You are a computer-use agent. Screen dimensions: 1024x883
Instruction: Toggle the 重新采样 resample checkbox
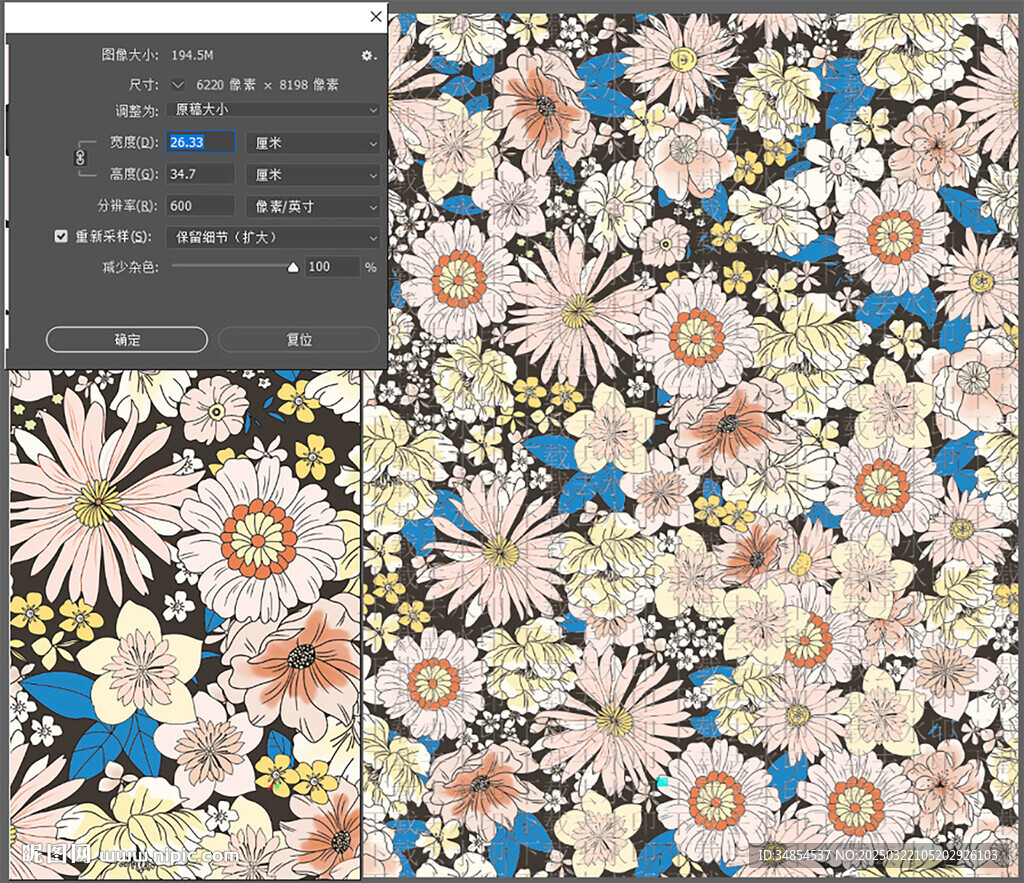[x=61, y=237]
